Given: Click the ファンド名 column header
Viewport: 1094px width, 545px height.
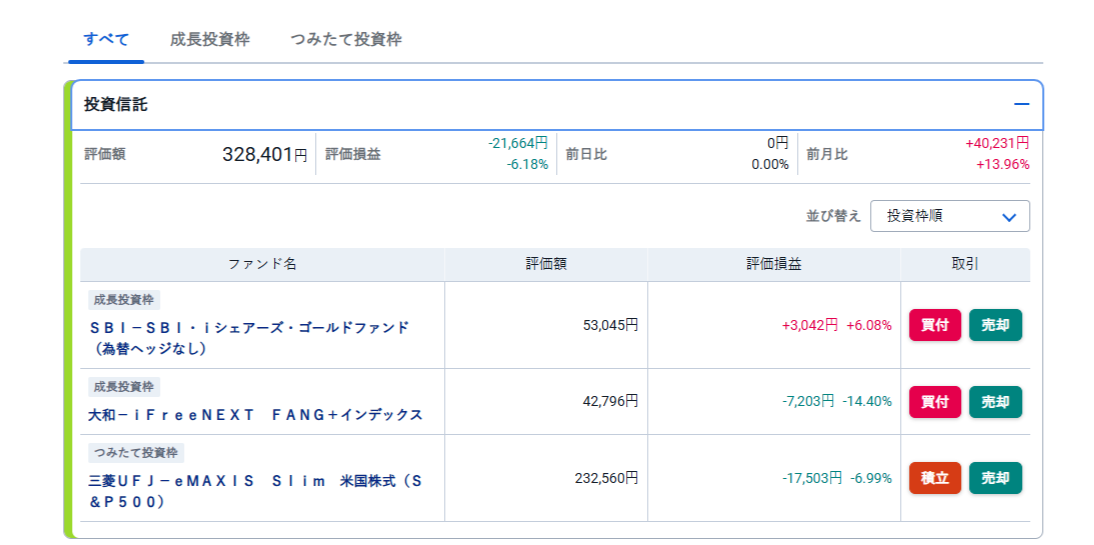Looking at the screenshot, I should pos(262,264).
